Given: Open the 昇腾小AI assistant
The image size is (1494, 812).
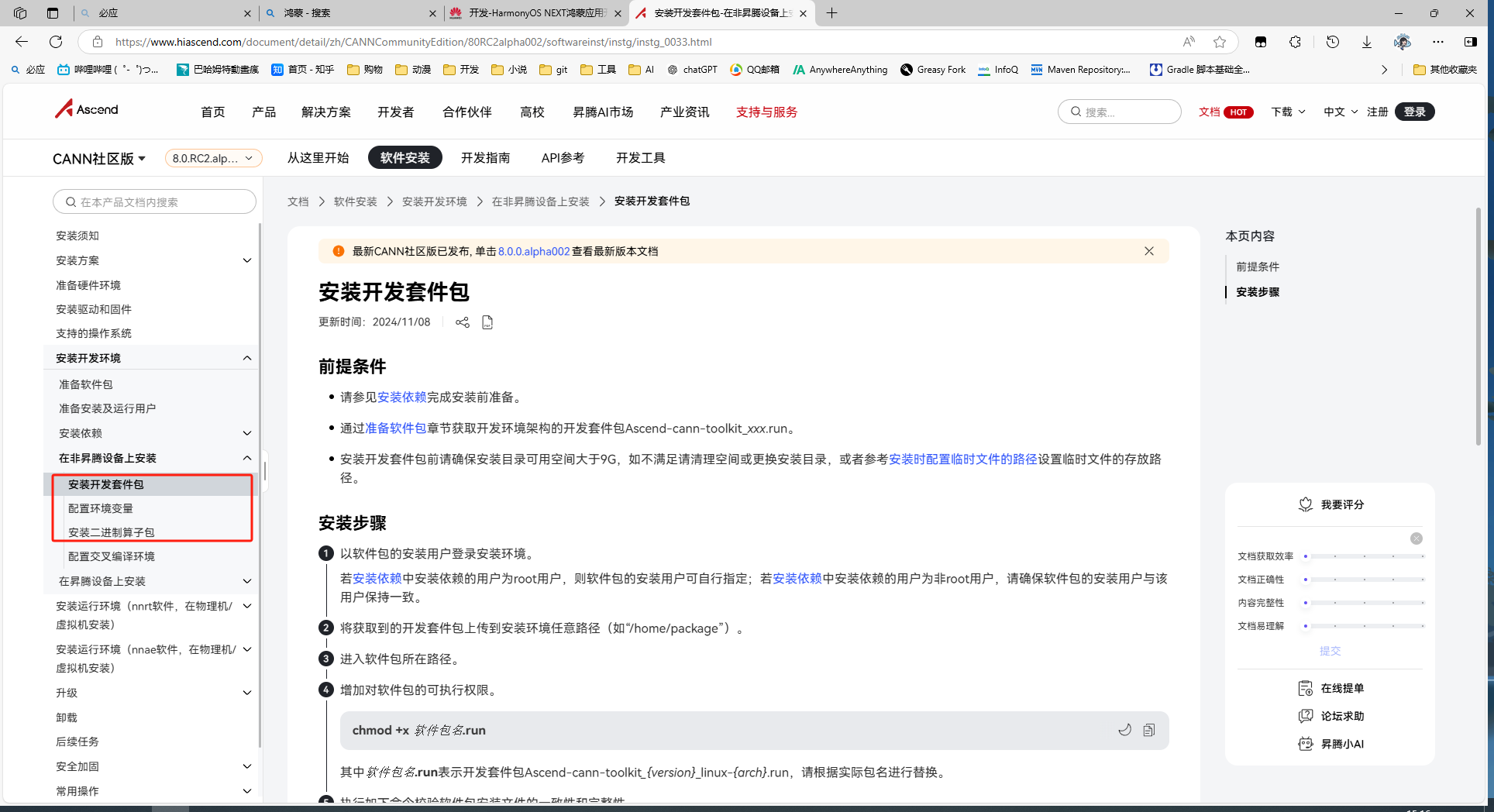Looking at the screenshot, I should pyautogui.click(x=1331, y=744).
